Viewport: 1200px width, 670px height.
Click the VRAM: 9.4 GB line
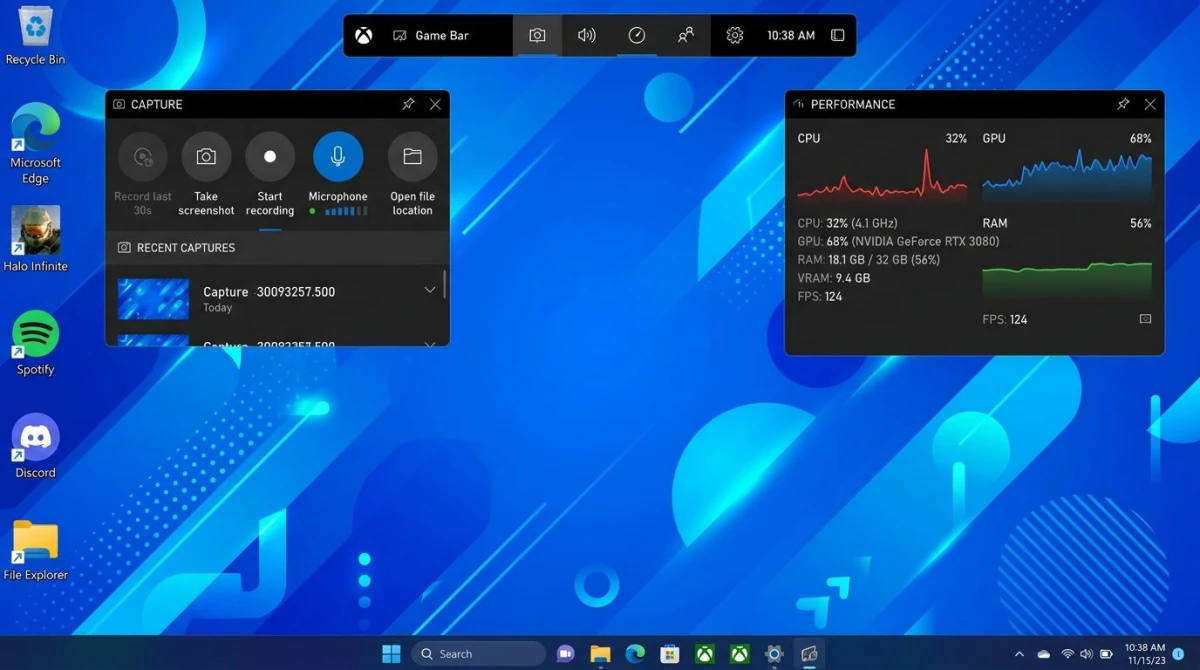pyautogui.click(x=834, y=278)
